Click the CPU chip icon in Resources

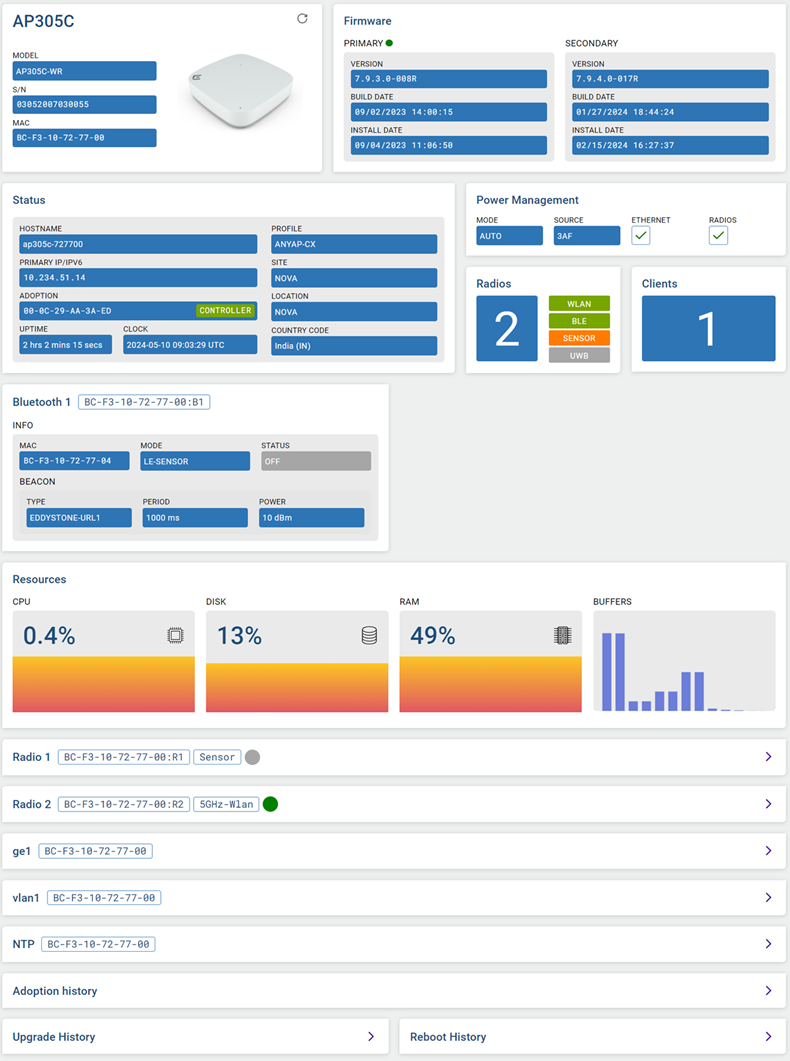pos(175,635)
